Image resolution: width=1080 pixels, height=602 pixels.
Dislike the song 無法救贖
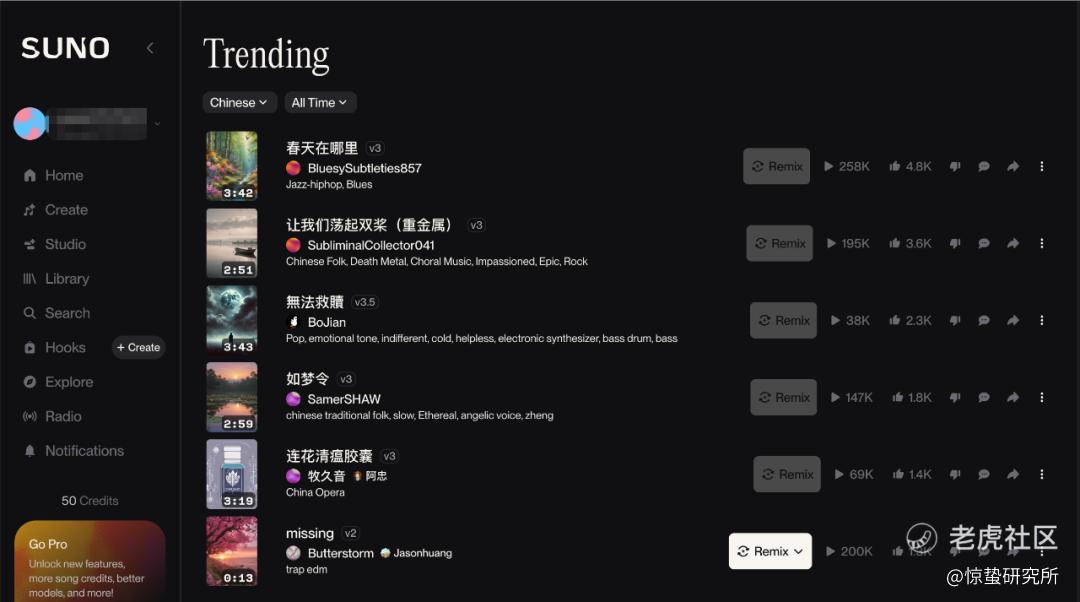pyautogui.click(x=955, y=320)
